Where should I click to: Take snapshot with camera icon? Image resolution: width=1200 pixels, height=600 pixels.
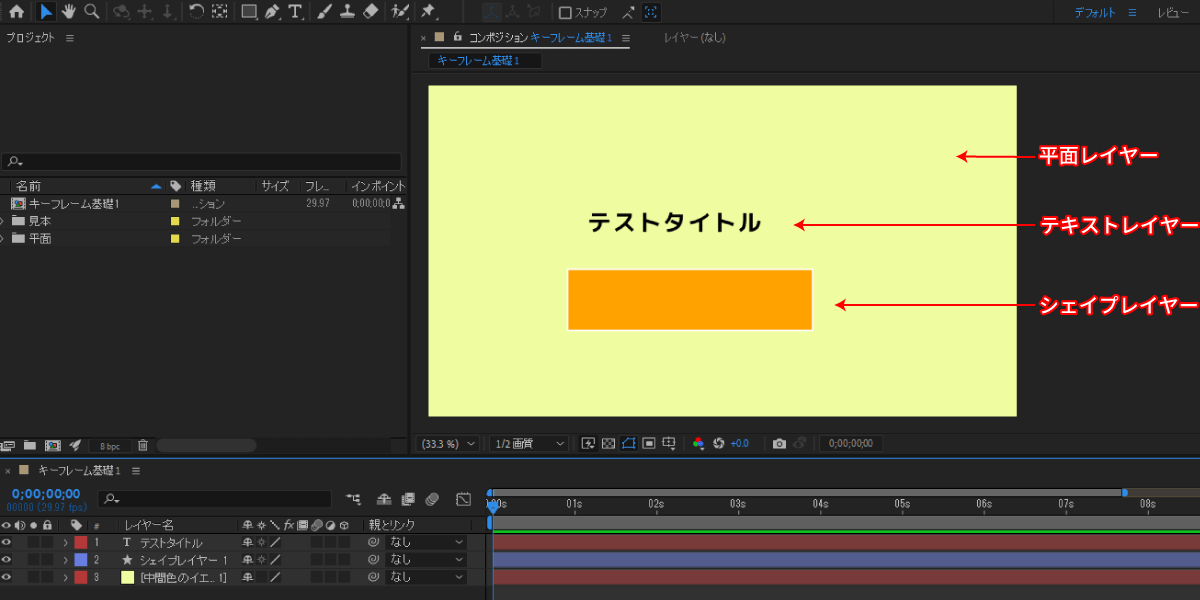point(780,443)
